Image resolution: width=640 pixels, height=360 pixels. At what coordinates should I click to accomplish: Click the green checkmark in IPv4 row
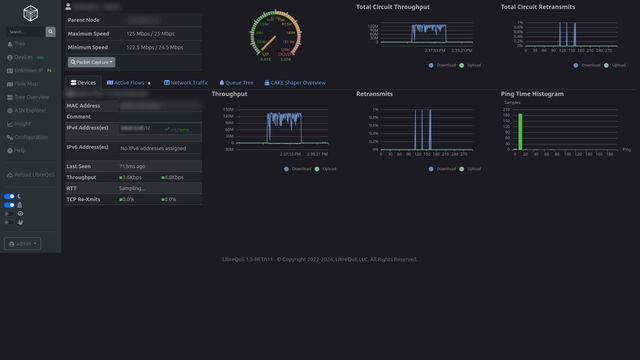[167, 129]
